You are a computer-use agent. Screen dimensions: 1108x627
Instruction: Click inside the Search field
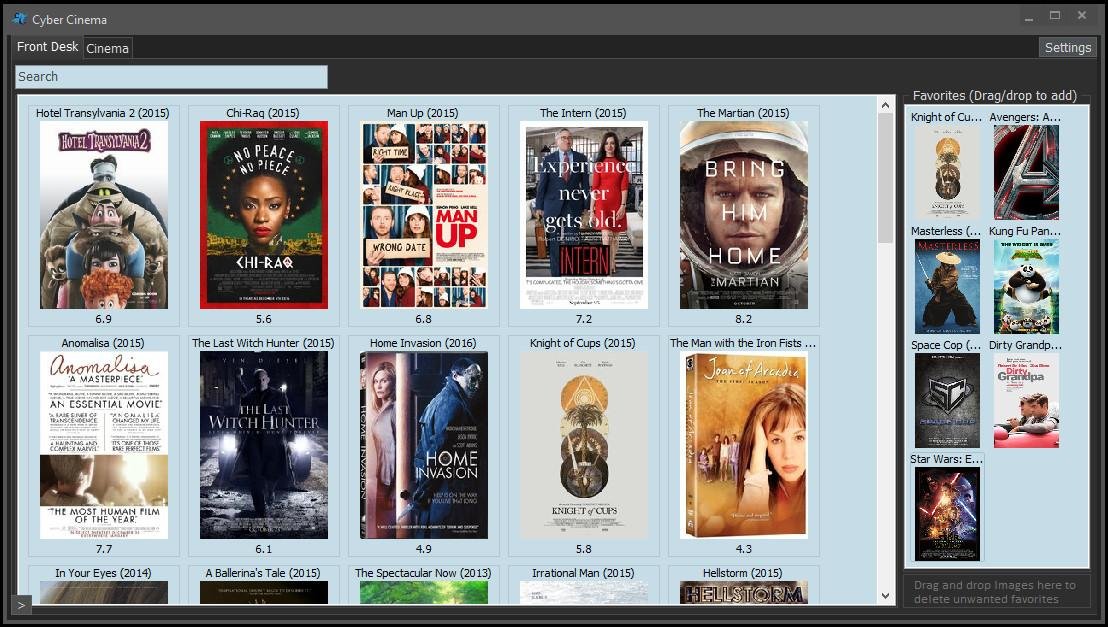tap(170, 76)
